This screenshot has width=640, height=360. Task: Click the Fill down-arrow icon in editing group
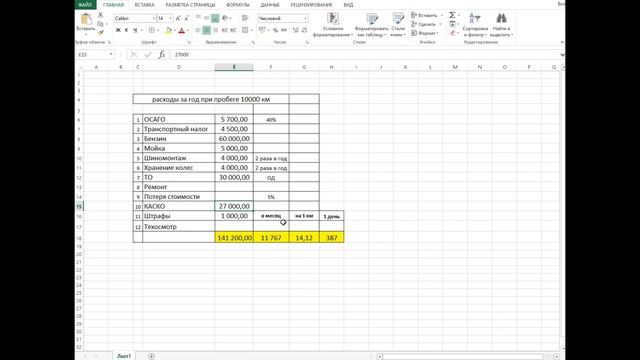pyautogui.click(x=452, y=24)
